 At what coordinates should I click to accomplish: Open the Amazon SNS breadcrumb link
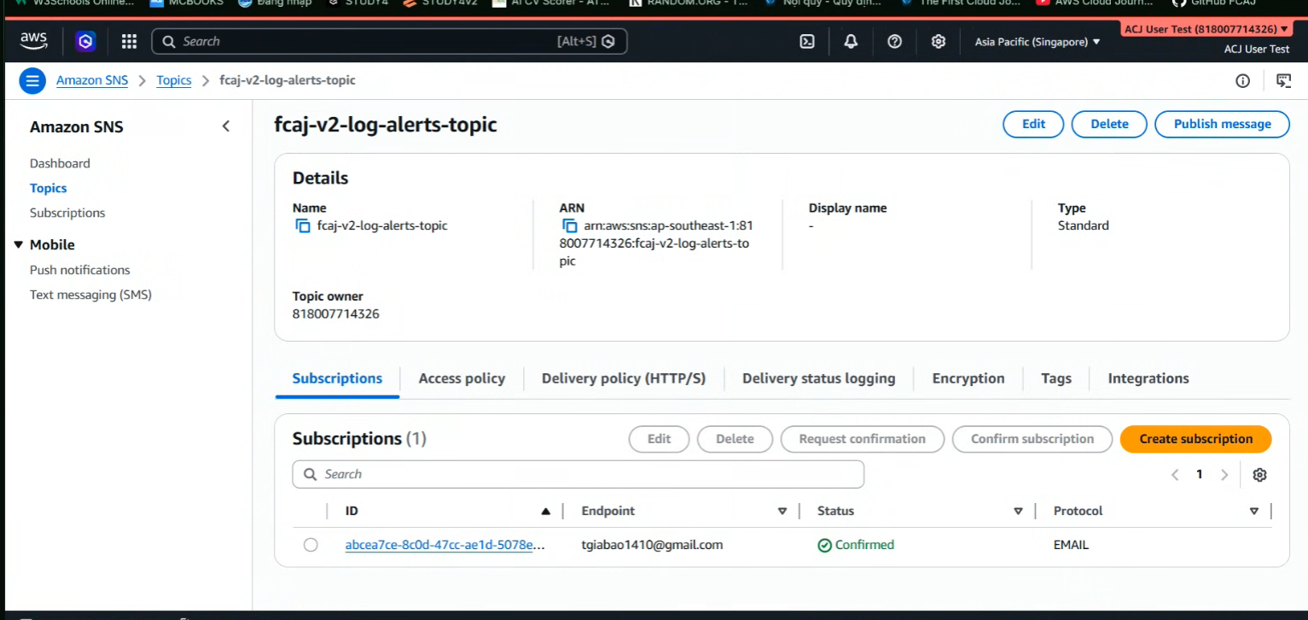92,81
